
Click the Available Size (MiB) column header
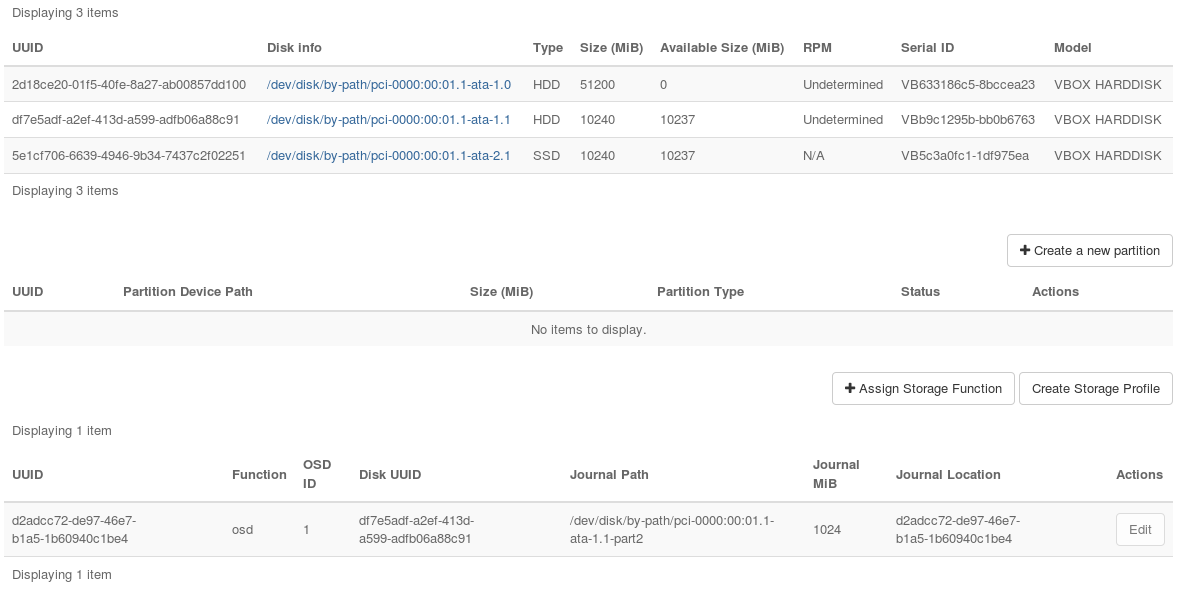tap(722, 48)
